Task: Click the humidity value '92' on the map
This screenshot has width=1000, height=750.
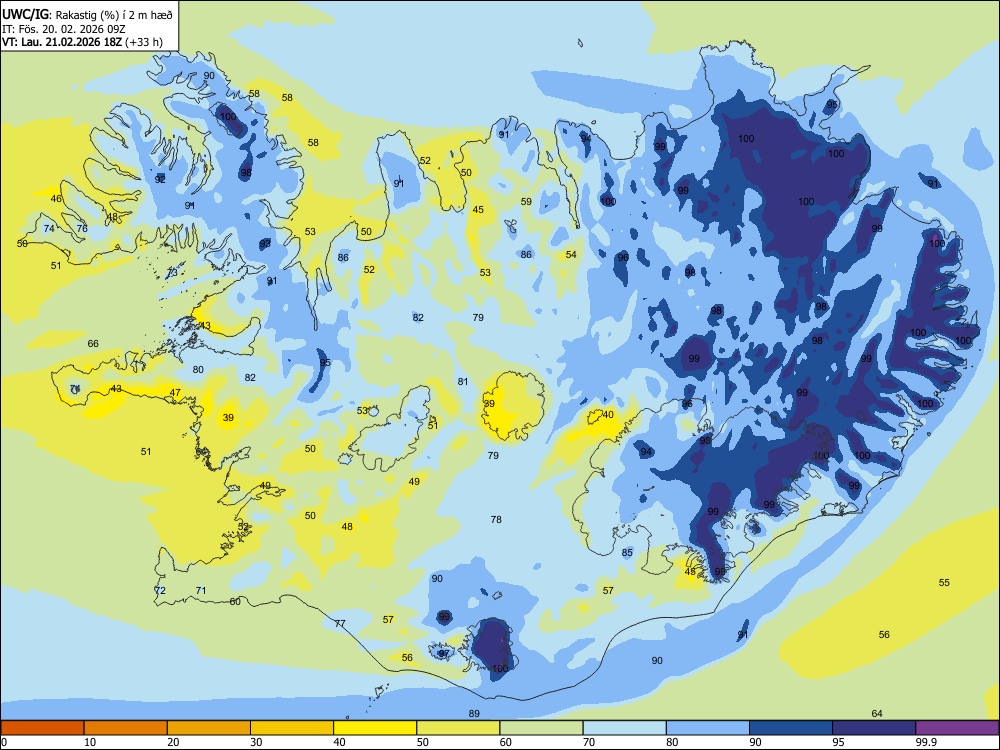Action: [x=160, y=180]
